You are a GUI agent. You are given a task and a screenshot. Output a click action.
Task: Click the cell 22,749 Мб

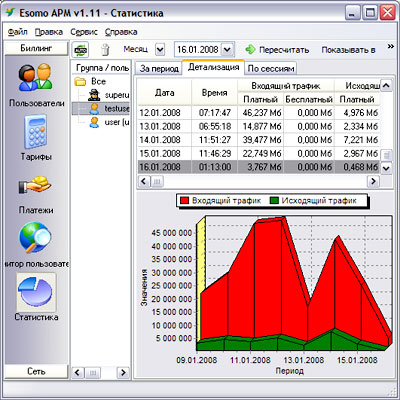pos(262,153)
